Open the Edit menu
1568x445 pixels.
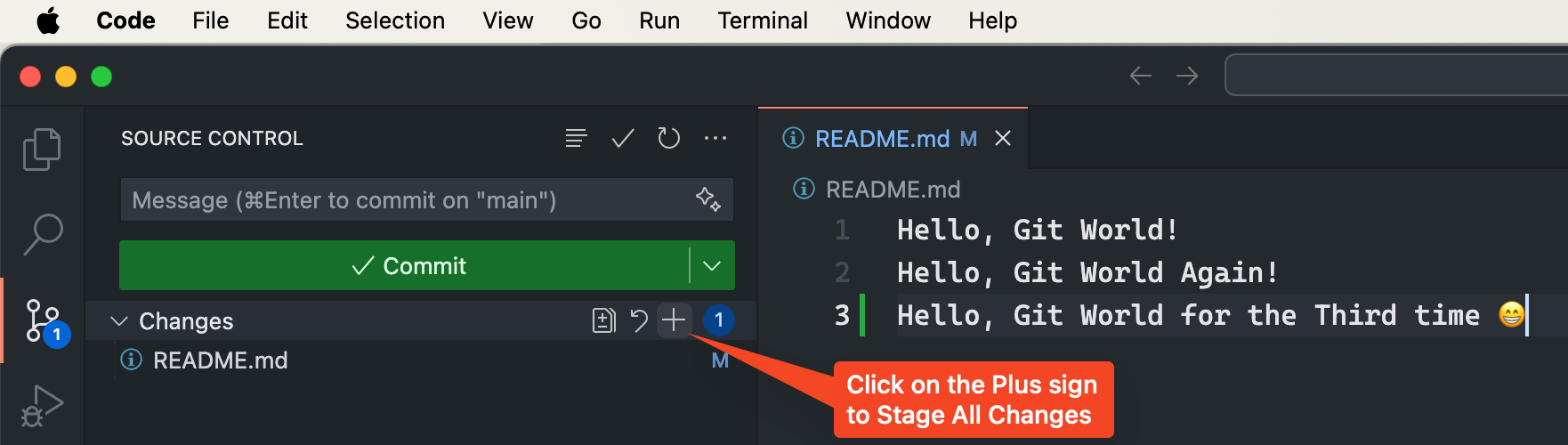[x=287, y=20]
